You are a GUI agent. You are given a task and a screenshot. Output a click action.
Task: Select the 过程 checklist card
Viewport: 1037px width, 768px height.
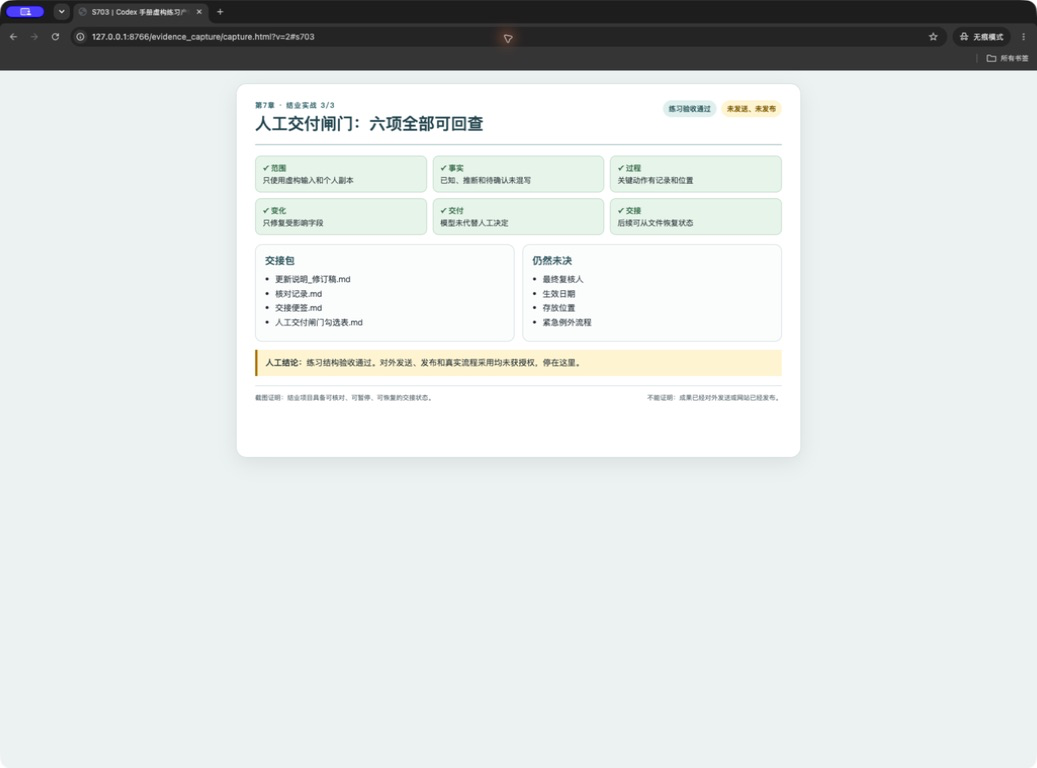[696, 174]
